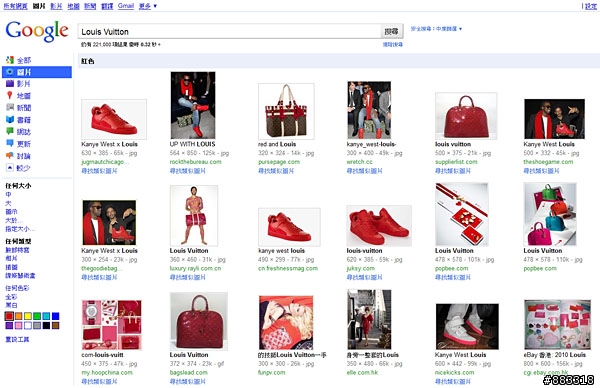
Task: Open the juksy.com pair of red sneakers thumbnail
Action: pos(379,226)
